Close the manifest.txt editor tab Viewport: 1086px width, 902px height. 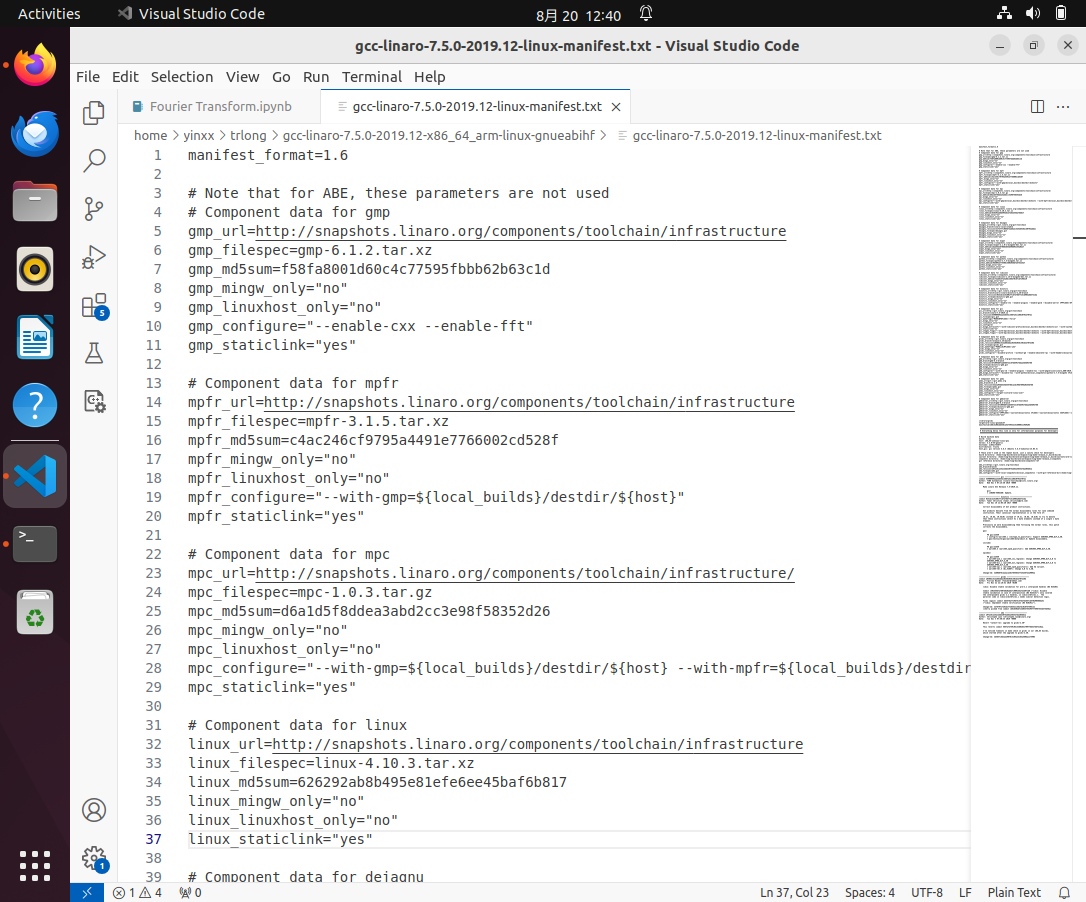click(x=616, y=107)
